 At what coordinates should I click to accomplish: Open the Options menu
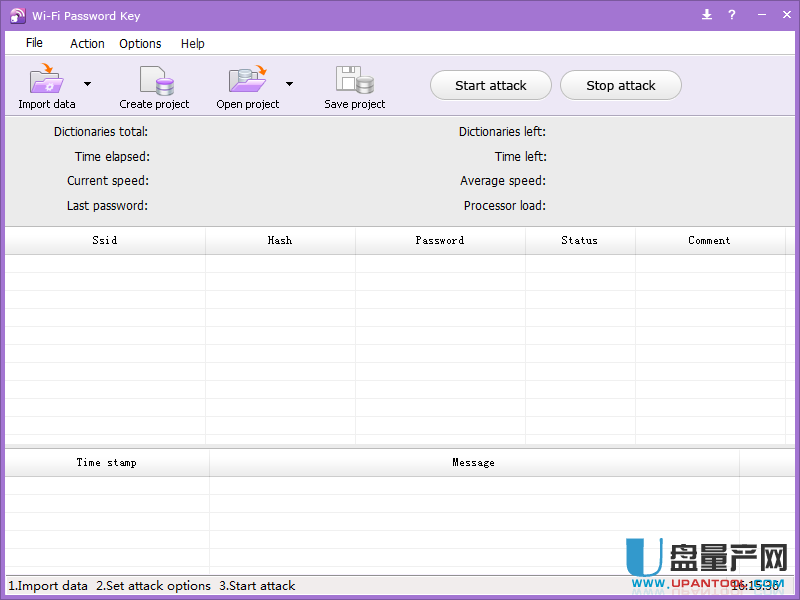(140, 43)
